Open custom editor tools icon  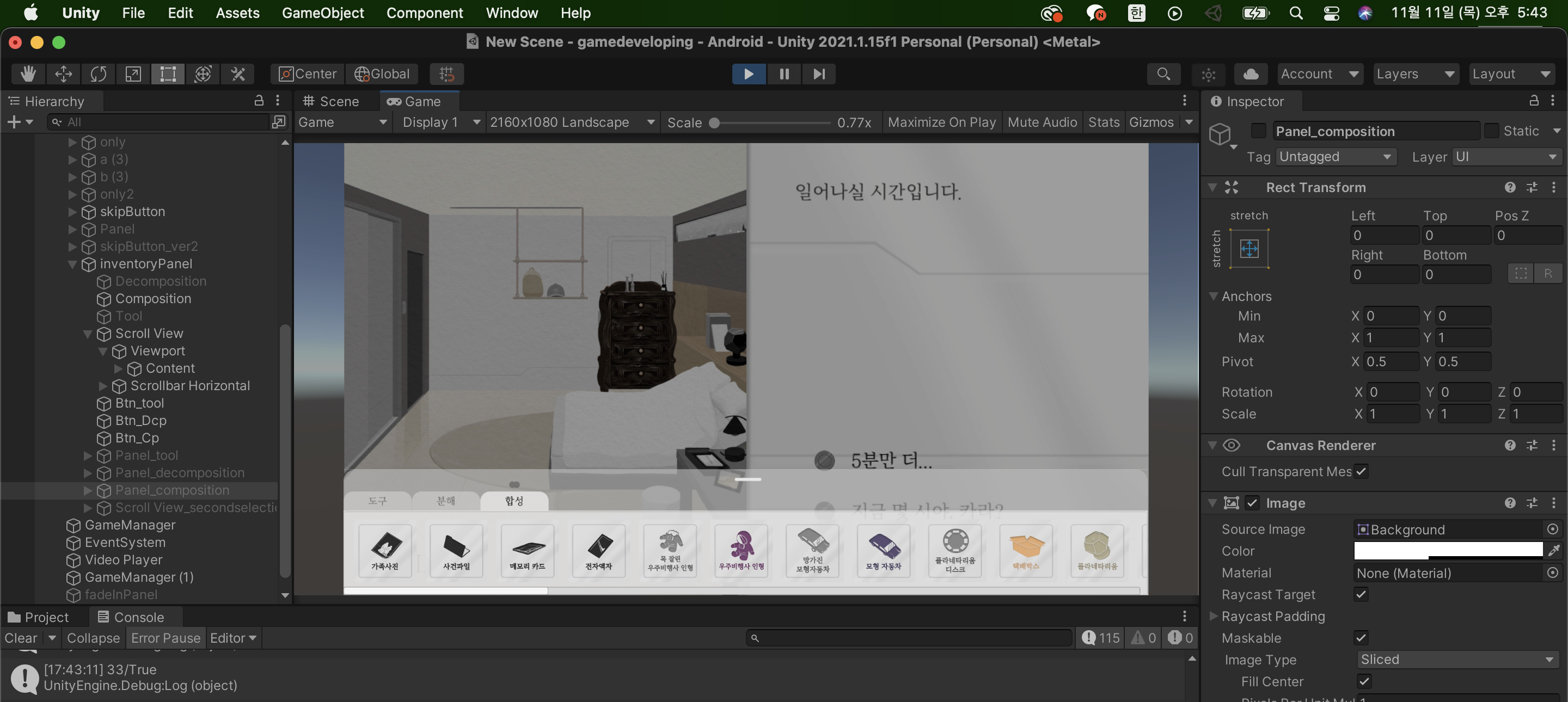pos(237,73)
